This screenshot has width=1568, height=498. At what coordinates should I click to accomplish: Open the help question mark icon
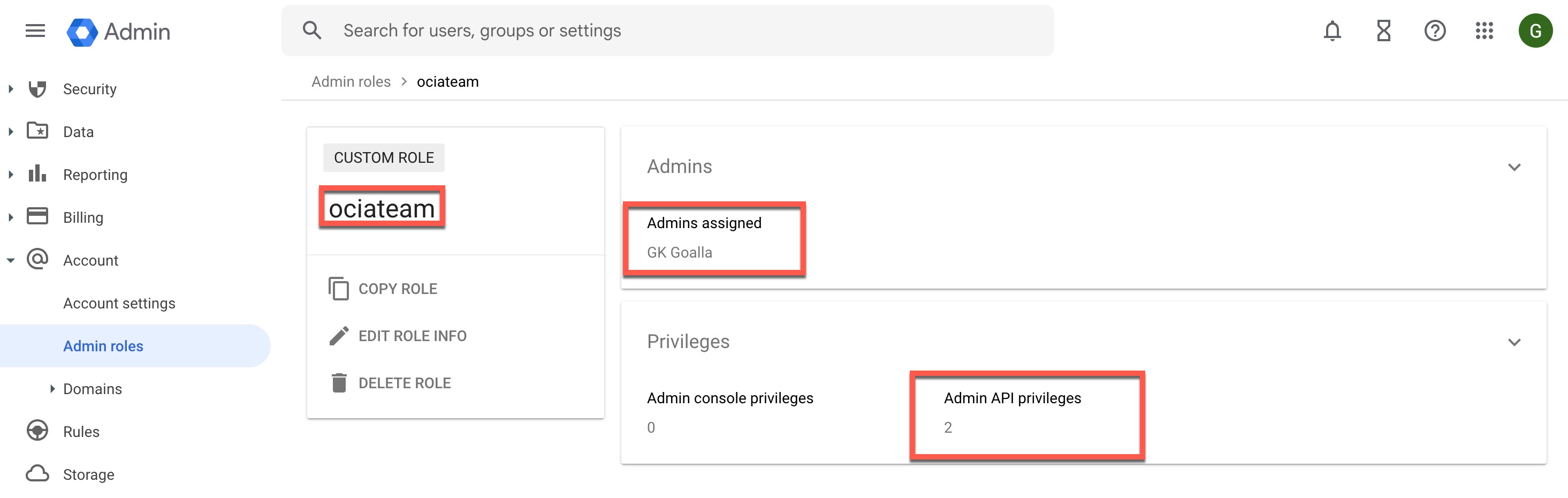pos(1435,31)
